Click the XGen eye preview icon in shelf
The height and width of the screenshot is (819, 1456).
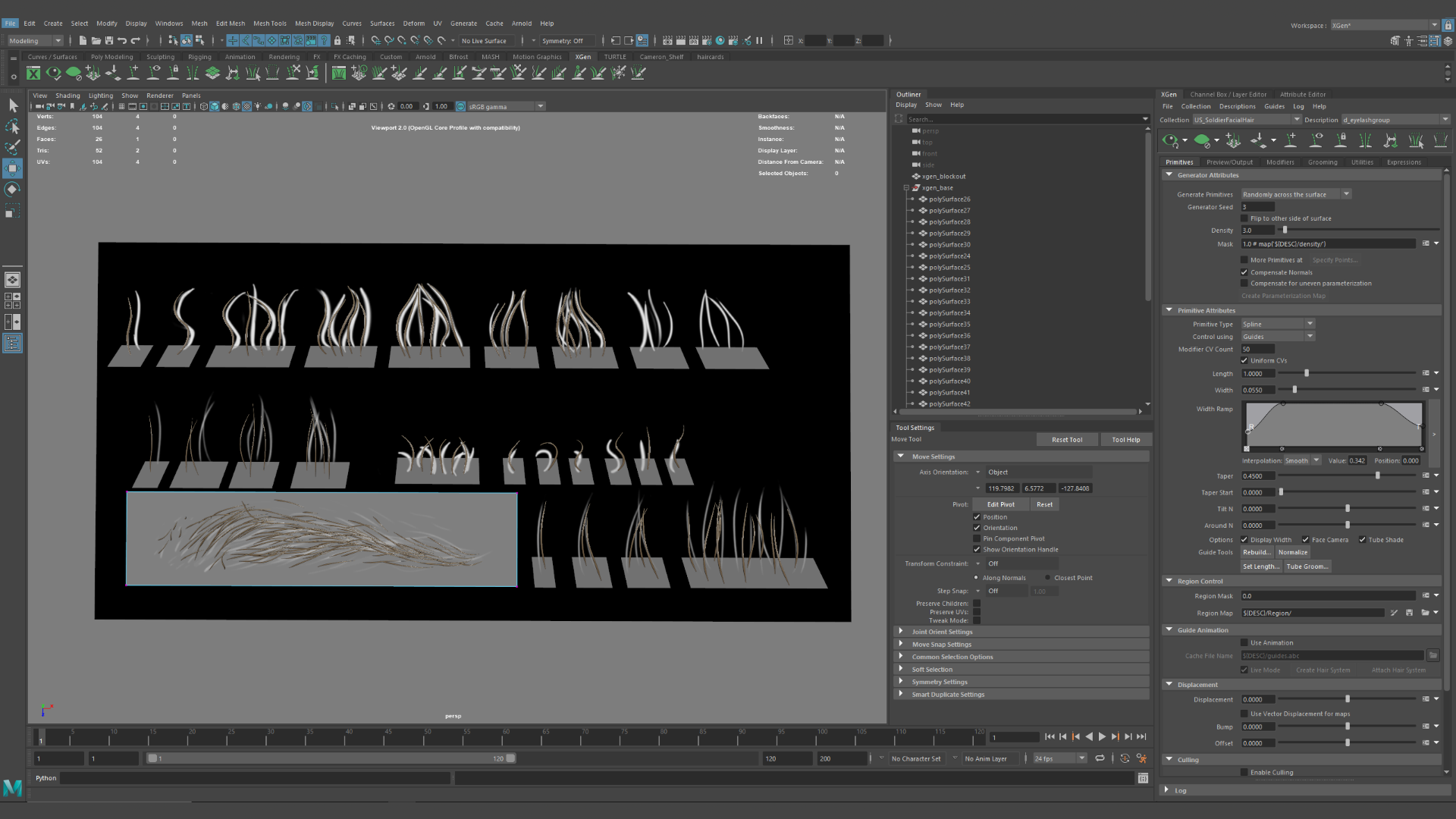click(x=53, y=73)
